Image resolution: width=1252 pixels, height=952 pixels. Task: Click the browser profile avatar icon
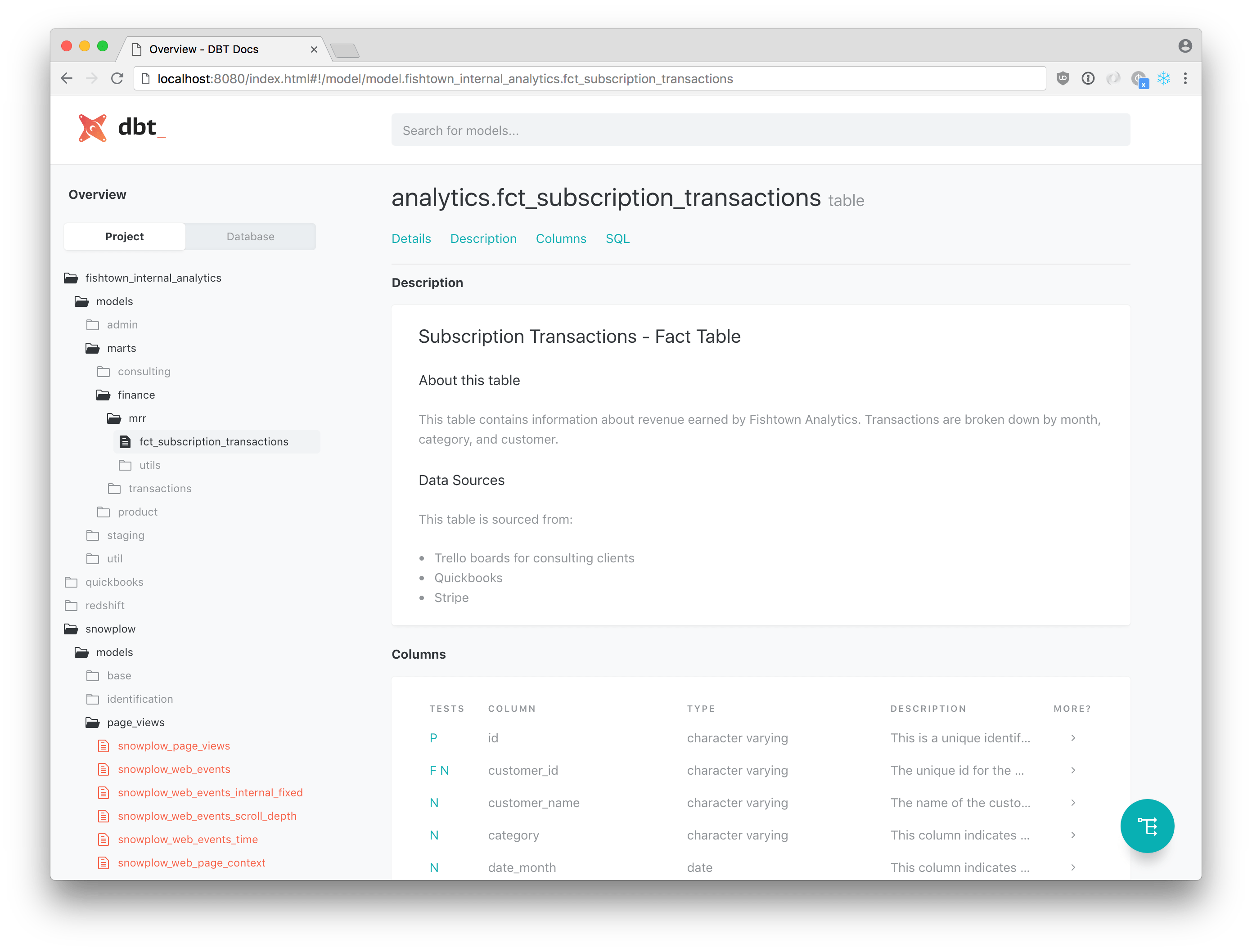(x=1184, y=47)
